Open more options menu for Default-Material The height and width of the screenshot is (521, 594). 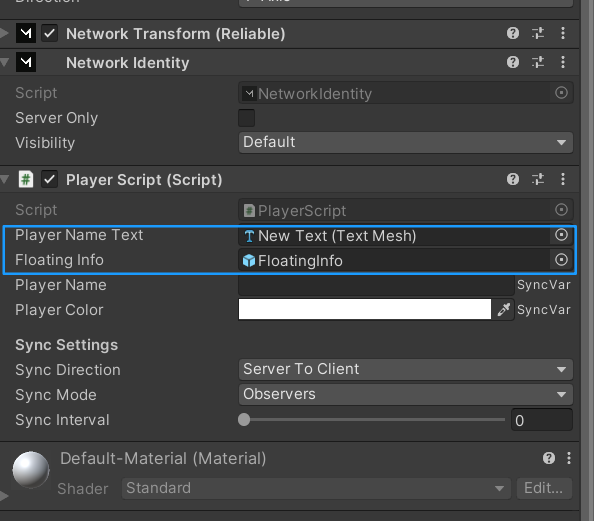click(569, 458)
